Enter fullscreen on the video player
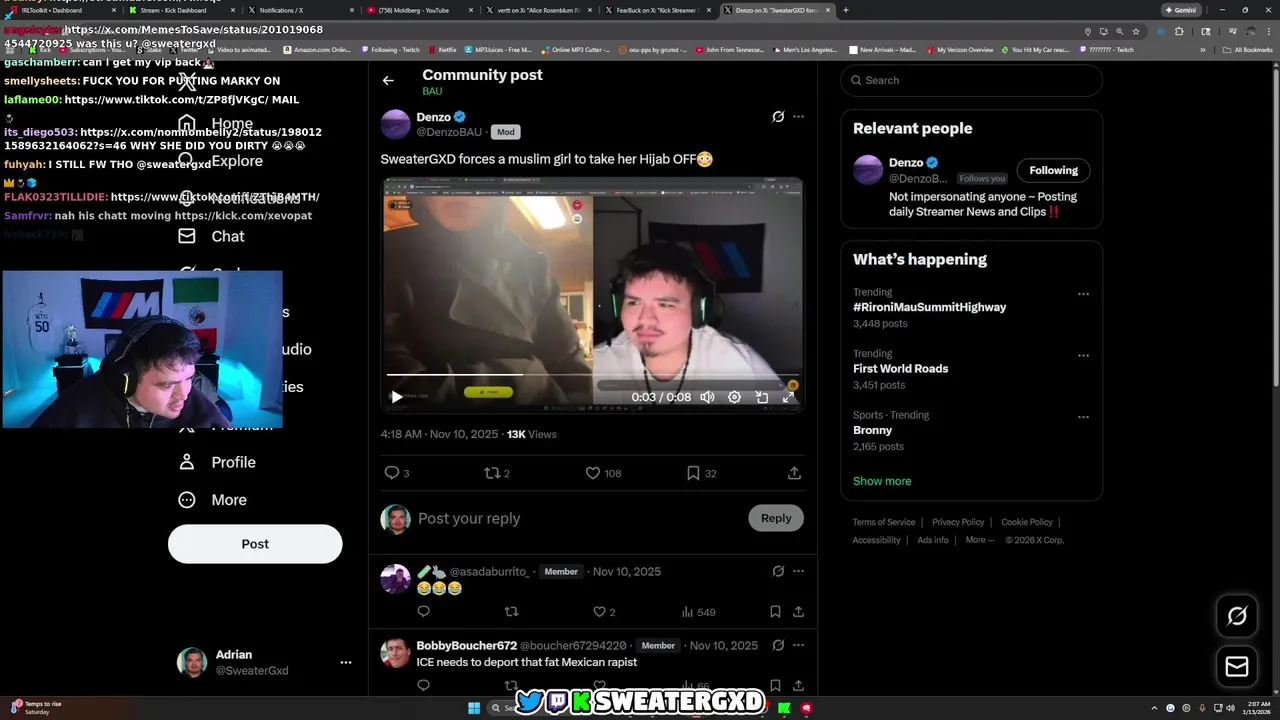This screenshot has width=1280, height=720. (788, 397)
